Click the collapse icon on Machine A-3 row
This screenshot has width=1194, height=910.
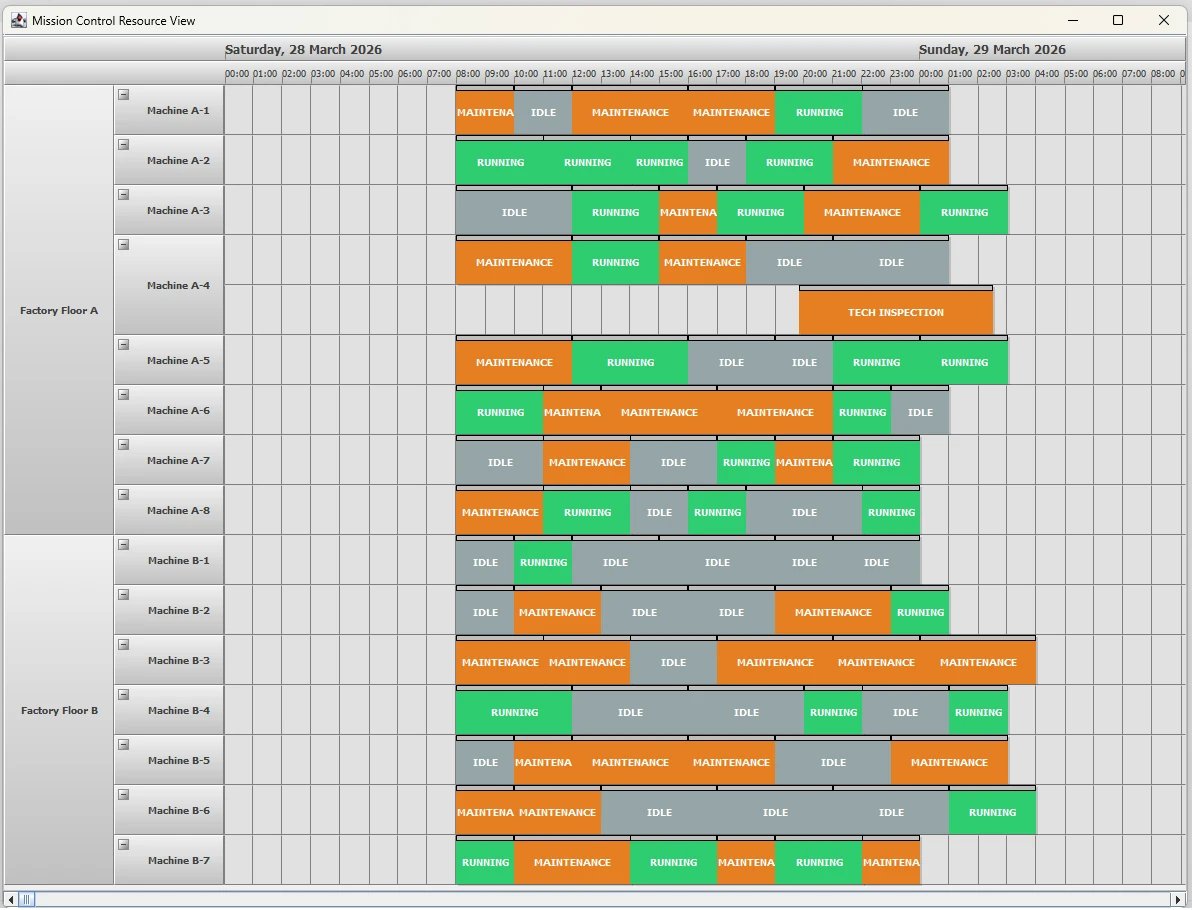(123, 194)
